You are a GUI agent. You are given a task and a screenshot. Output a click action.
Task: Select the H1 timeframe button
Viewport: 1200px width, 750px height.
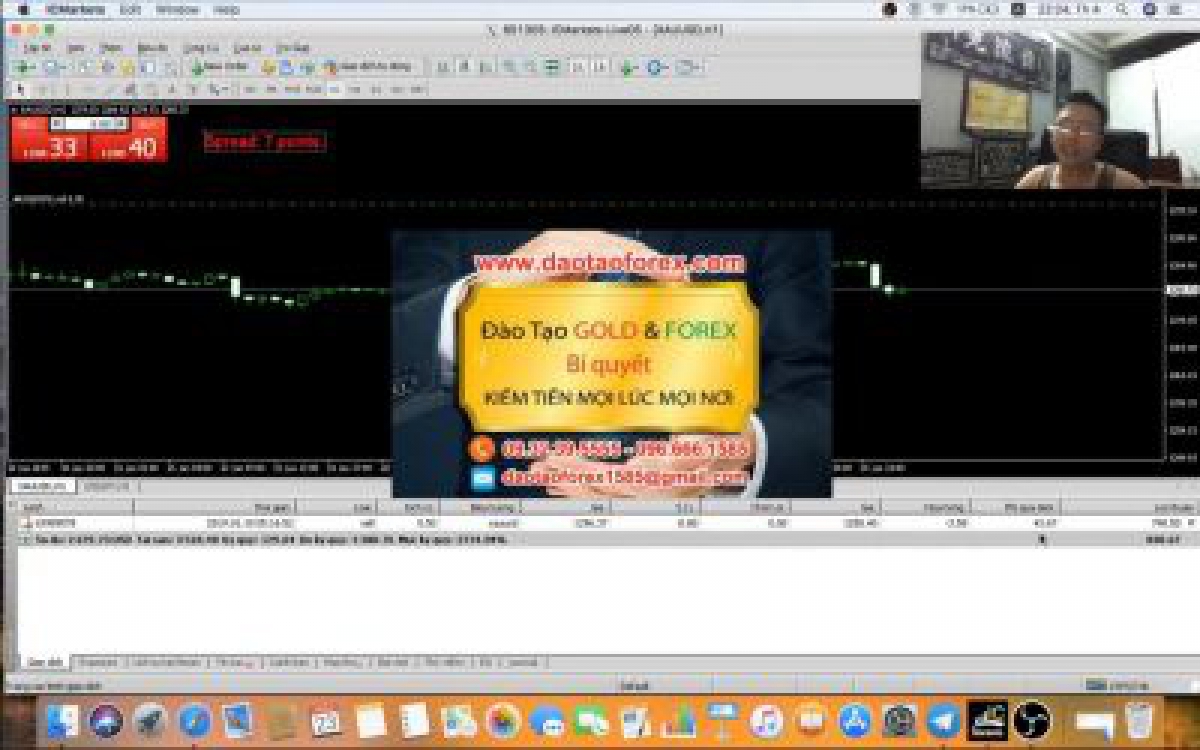point(334,90)
